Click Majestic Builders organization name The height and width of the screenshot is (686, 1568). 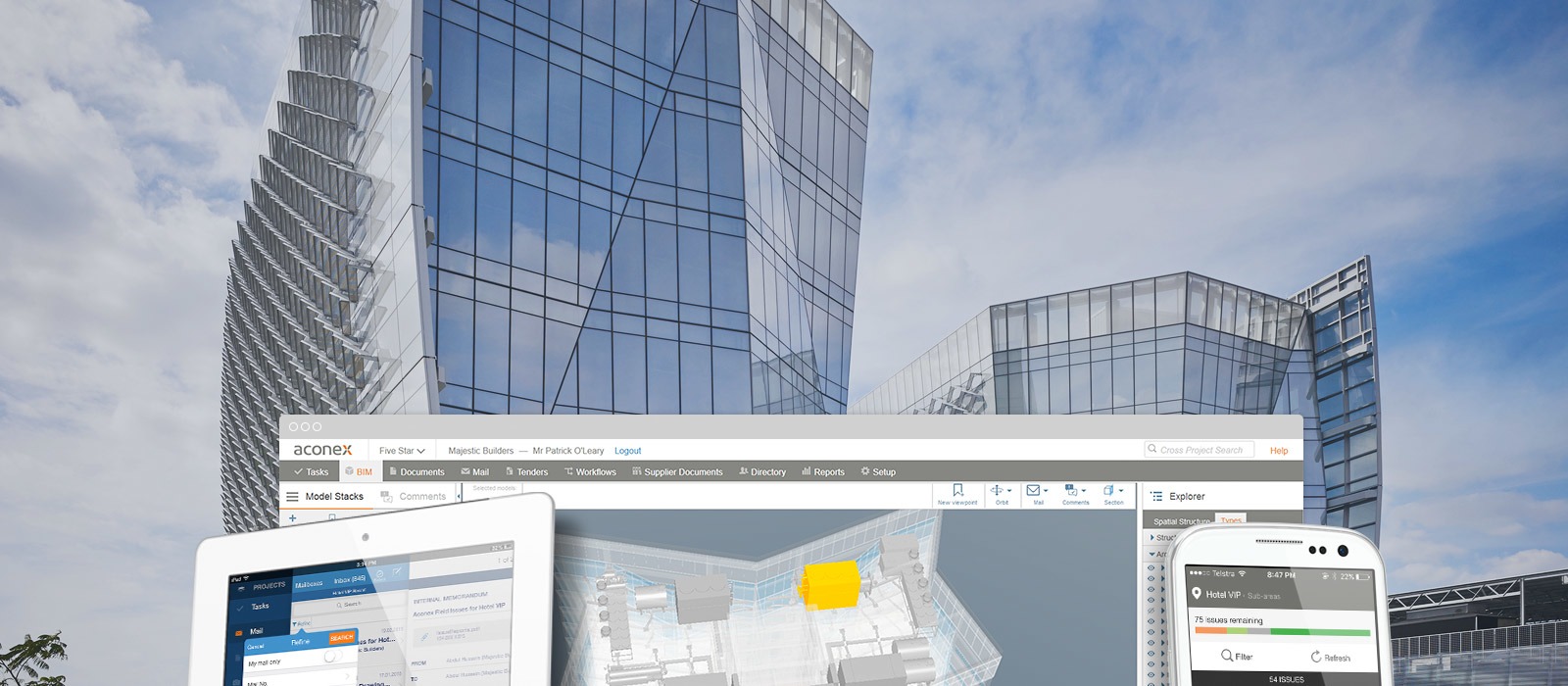click(480, 451)
